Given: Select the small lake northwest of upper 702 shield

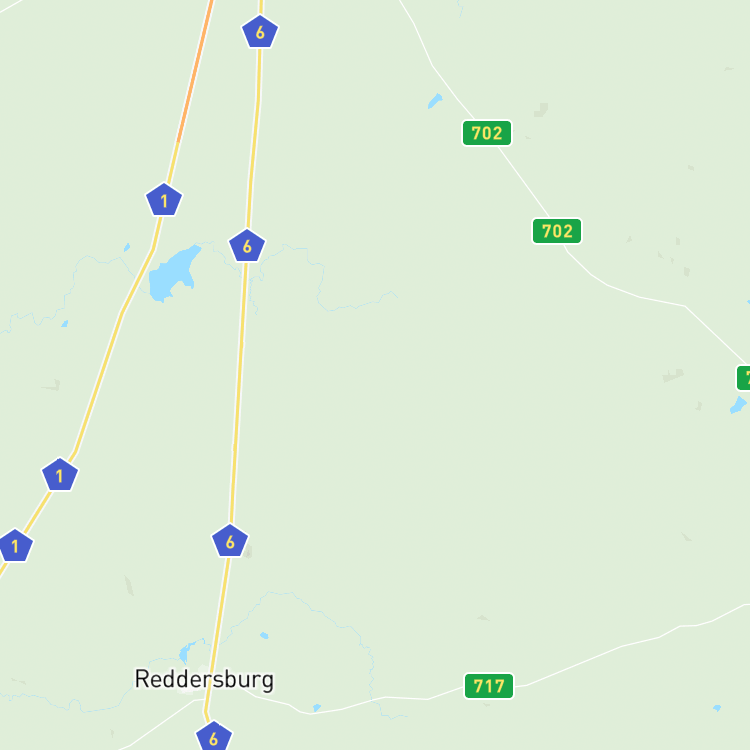Looking at the screenshot, I should (435, 101).
